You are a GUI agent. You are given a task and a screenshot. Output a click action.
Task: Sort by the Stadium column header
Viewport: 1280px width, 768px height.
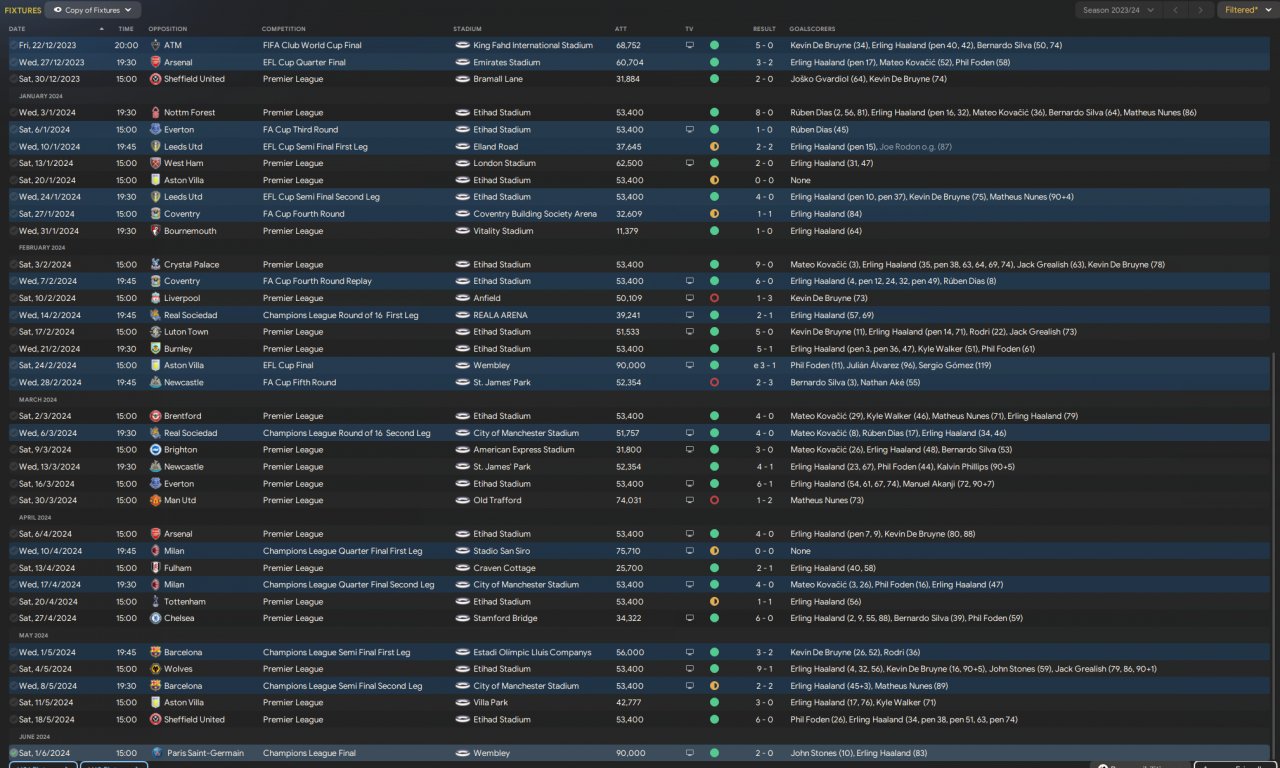467,29
